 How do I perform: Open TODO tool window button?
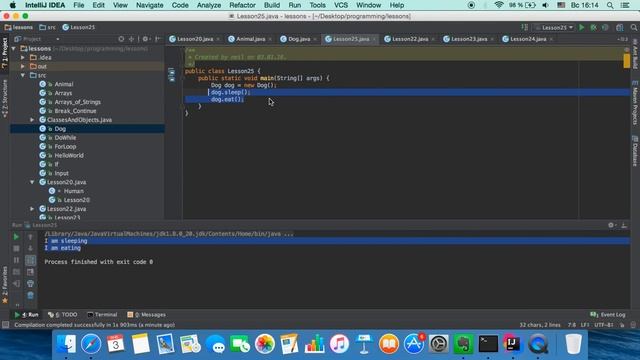click(63, 315)
